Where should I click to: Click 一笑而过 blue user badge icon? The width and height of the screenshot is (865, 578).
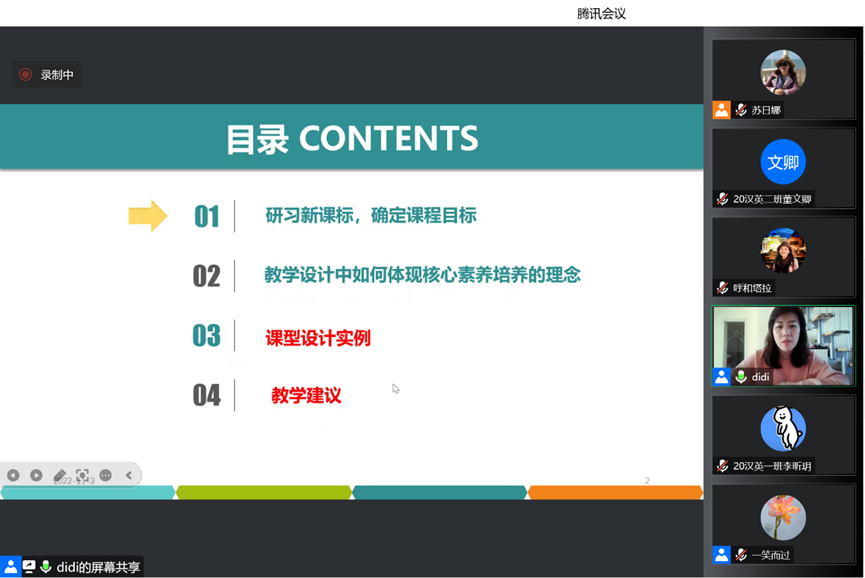pos(721,554)
